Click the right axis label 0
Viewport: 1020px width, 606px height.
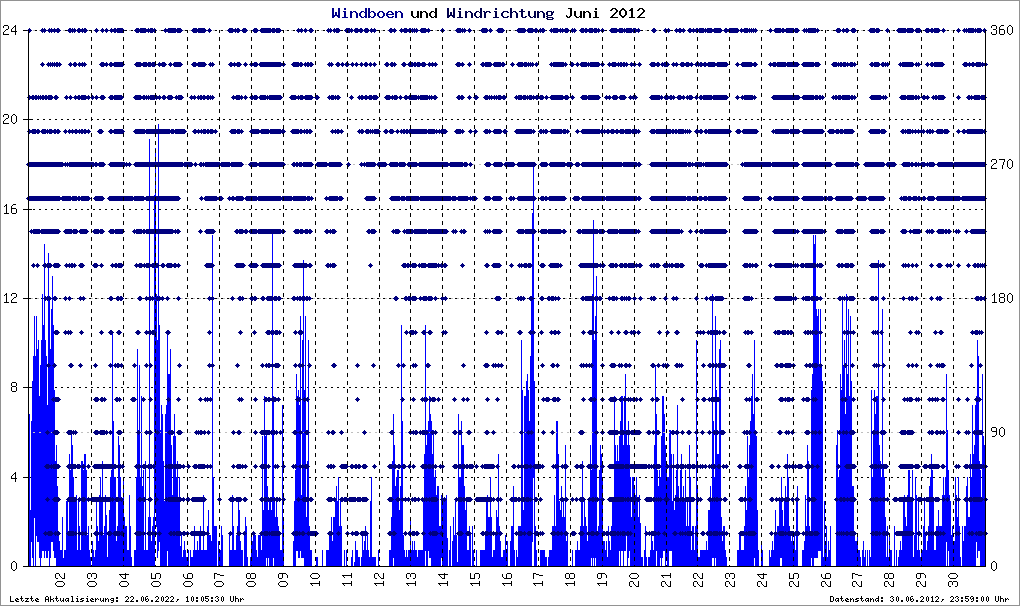pyautogui.click(x=994, y=566)
